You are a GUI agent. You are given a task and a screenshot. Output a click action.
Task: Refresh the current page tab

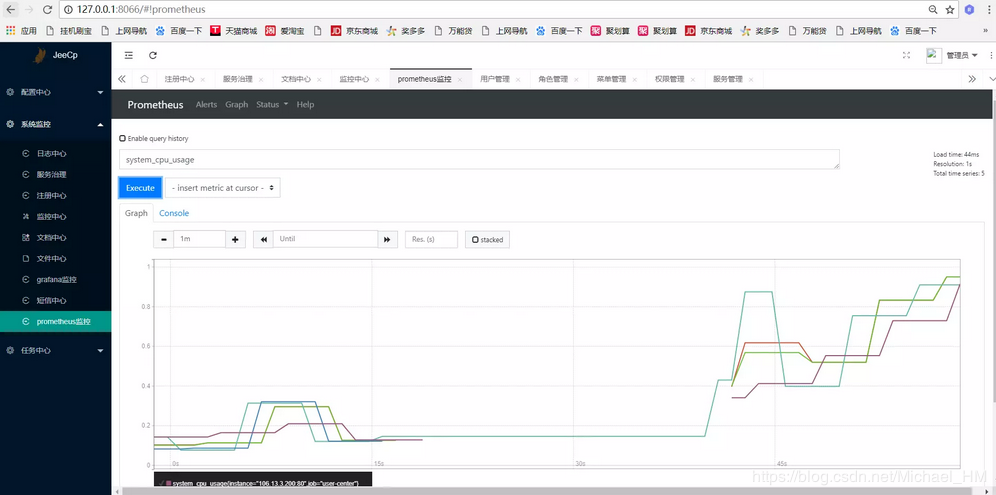(152, 56)
